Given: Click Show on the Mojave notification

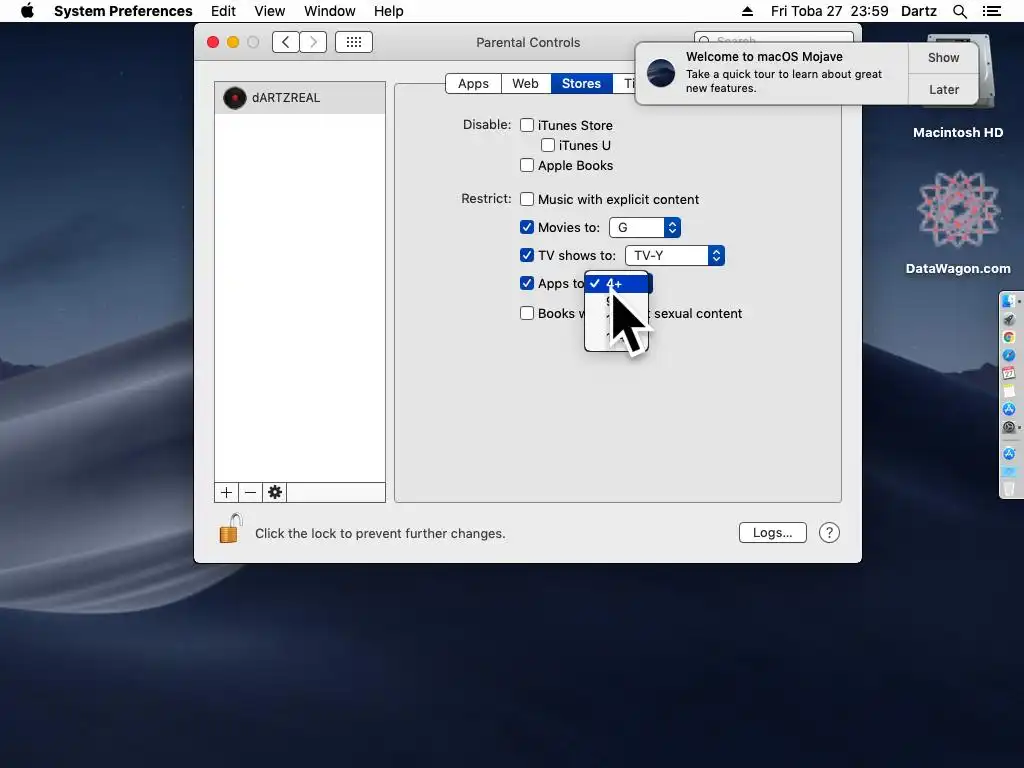Looking at the screenshot, I should [x=944, y=58].
